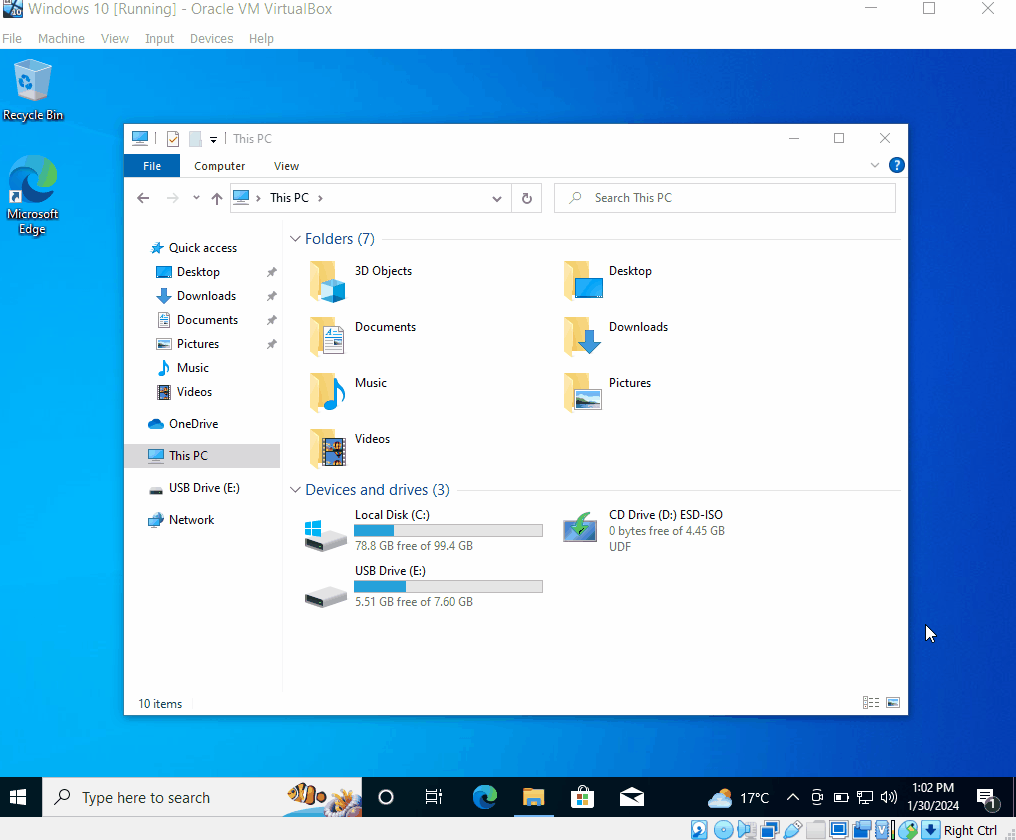Launch Microsoft Store from taskbar
This screenshot has height=840, width=1016.
coord(583,797)
